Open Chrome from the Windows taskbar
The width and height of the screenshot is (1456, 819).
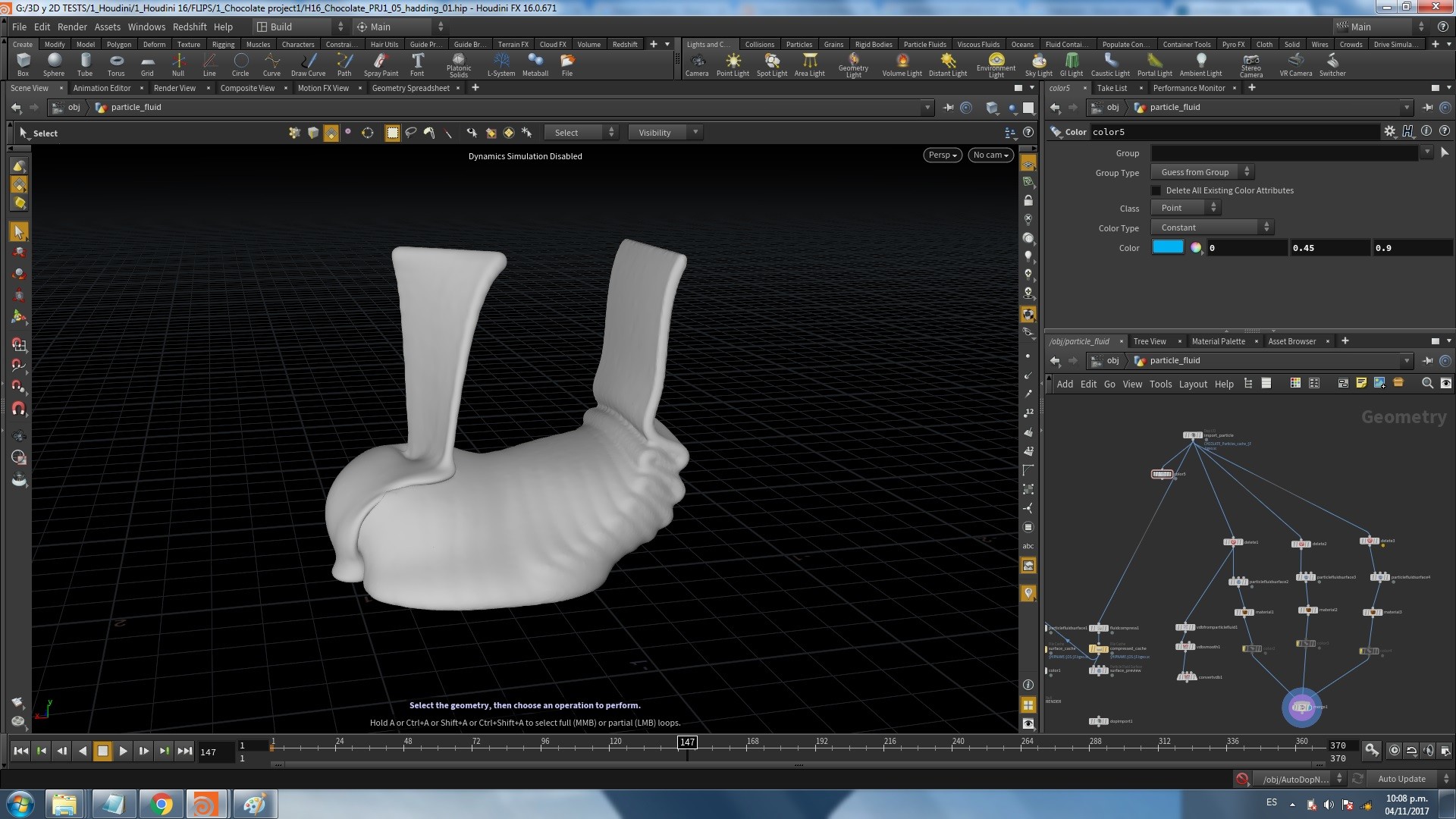[x=160, y=803]
